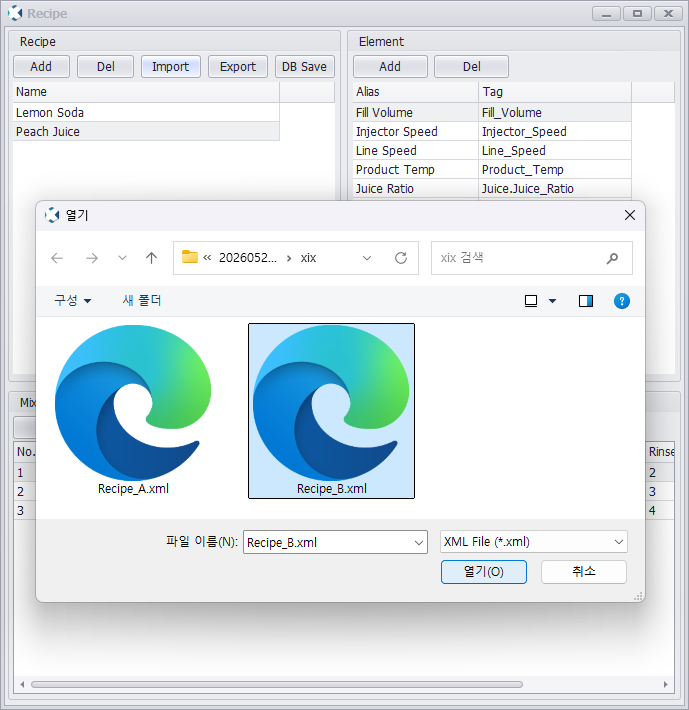
Task: Select Injector Speed alias cell
Action: click(x=415, y=131)
